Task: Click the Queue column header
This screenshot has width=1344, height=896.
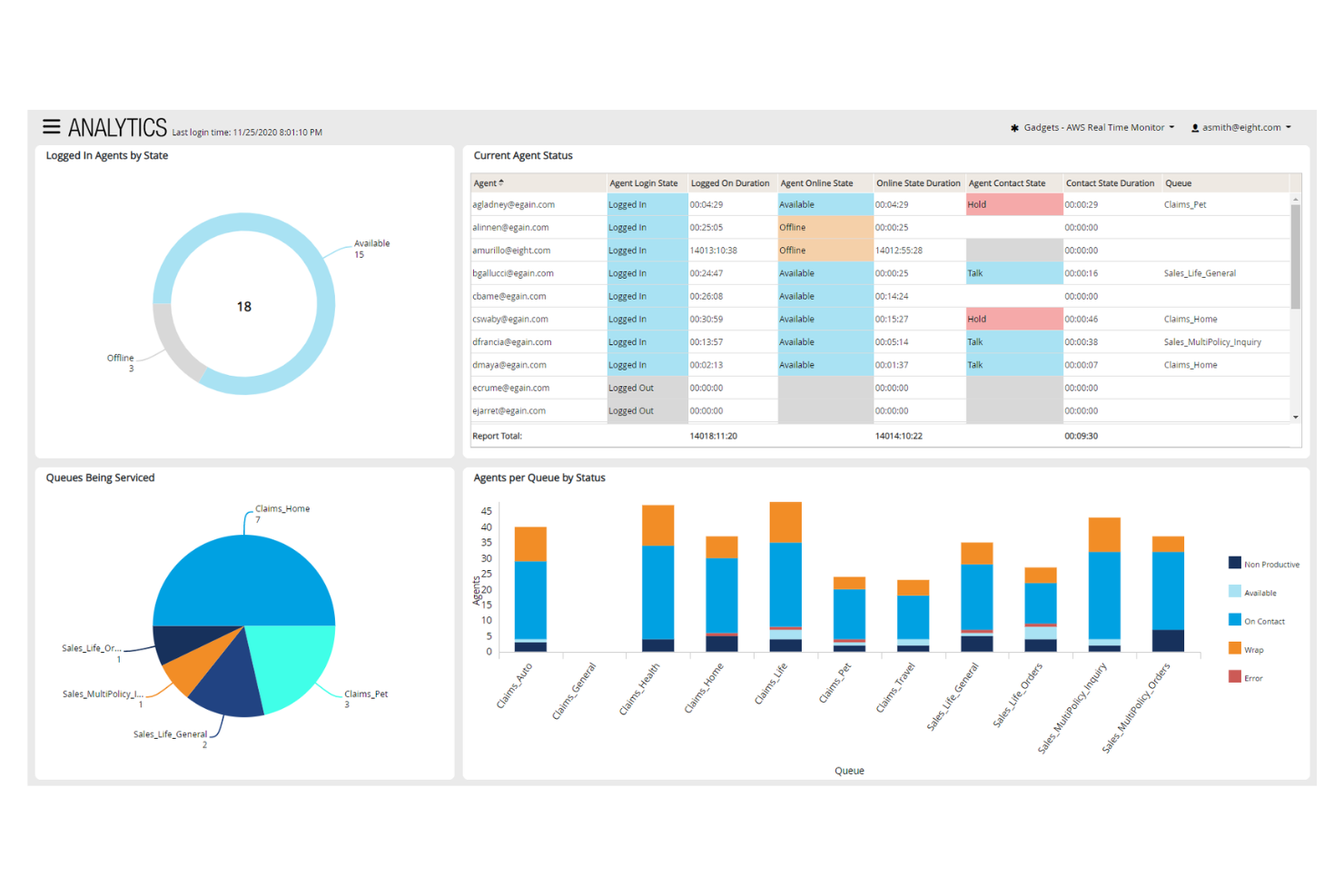Action: [1179, 183]
